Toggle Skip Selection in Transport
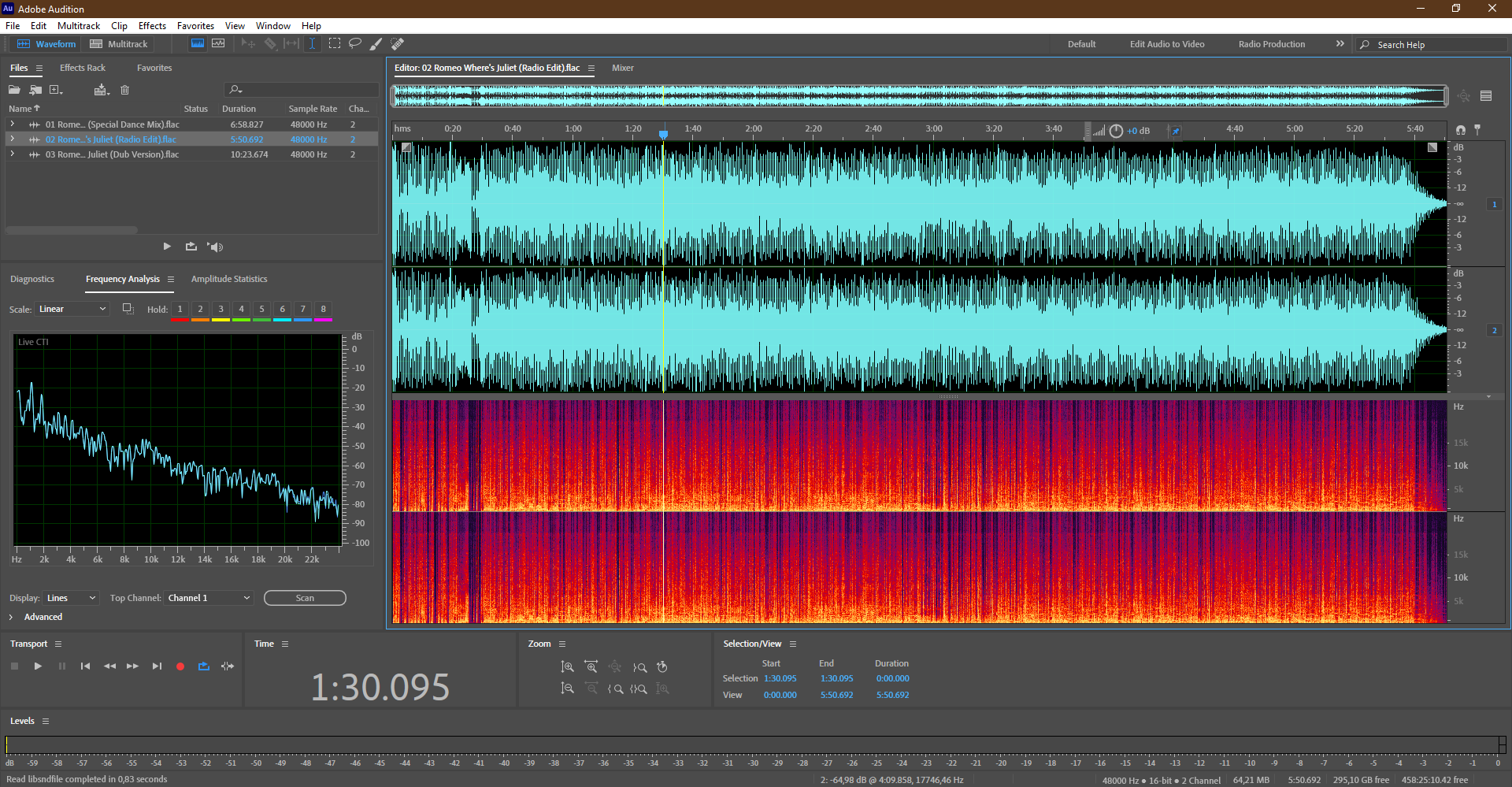1512x787 pixels. click(228, 666)
